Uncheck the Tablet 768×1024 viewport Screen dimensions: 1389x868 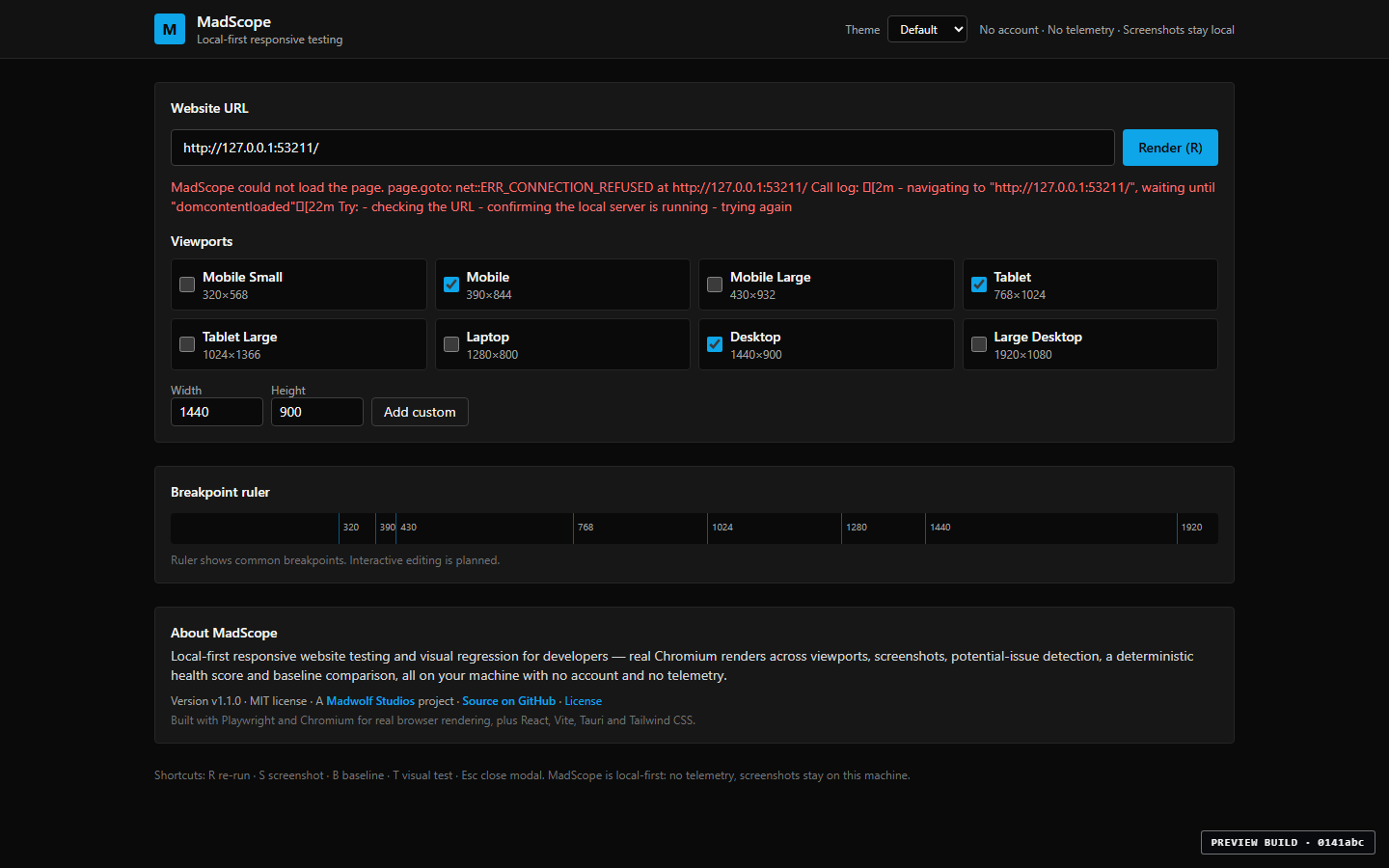click(979, 285)
